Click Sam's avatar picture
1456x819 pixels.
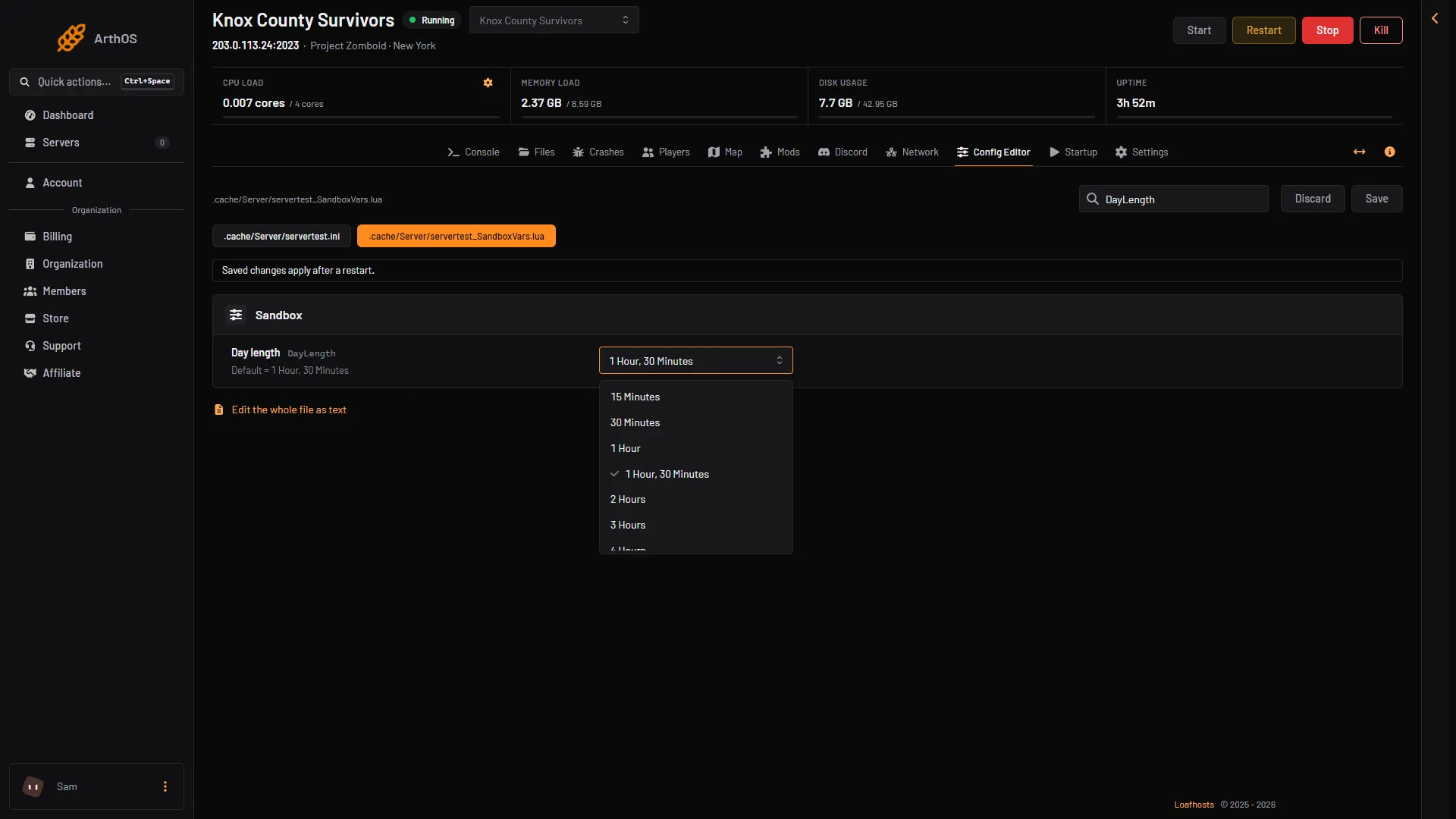33,786
